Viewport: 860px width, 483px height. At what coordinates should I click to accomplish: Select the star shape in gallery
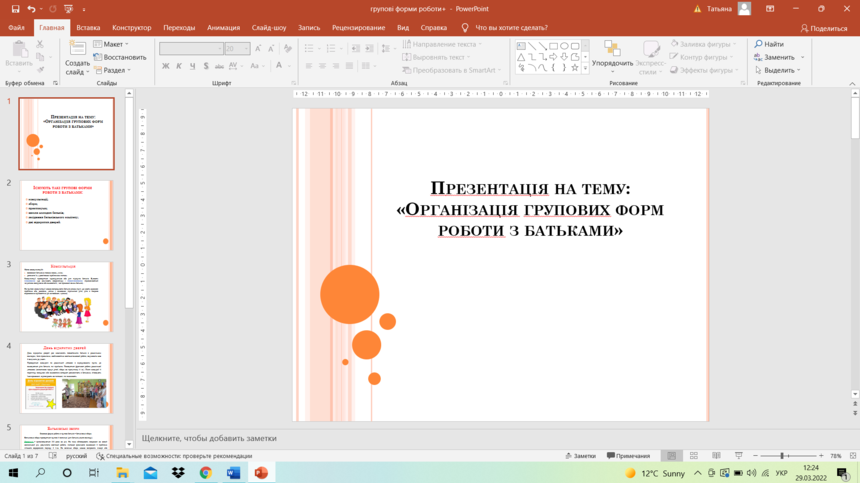(x=575, y=68)
